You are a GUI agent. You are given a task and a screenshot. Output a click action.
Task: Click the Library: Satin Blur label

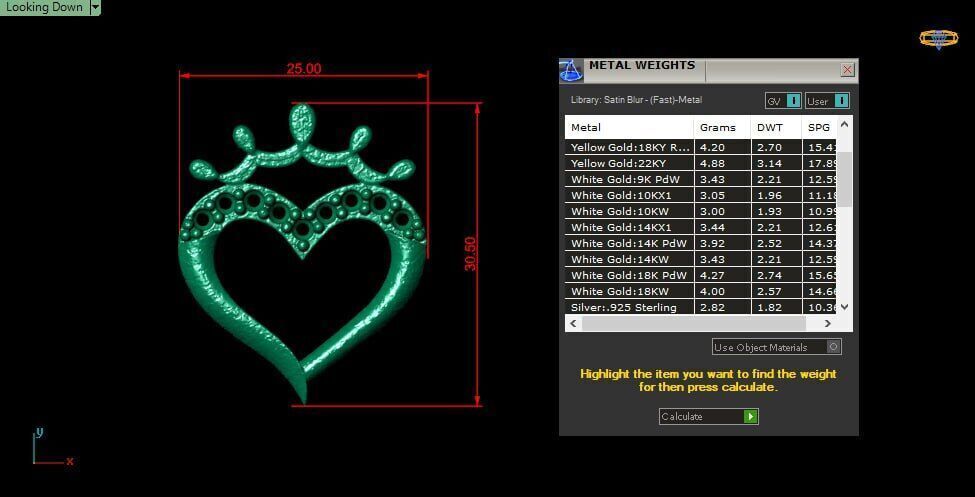point(636,100)
